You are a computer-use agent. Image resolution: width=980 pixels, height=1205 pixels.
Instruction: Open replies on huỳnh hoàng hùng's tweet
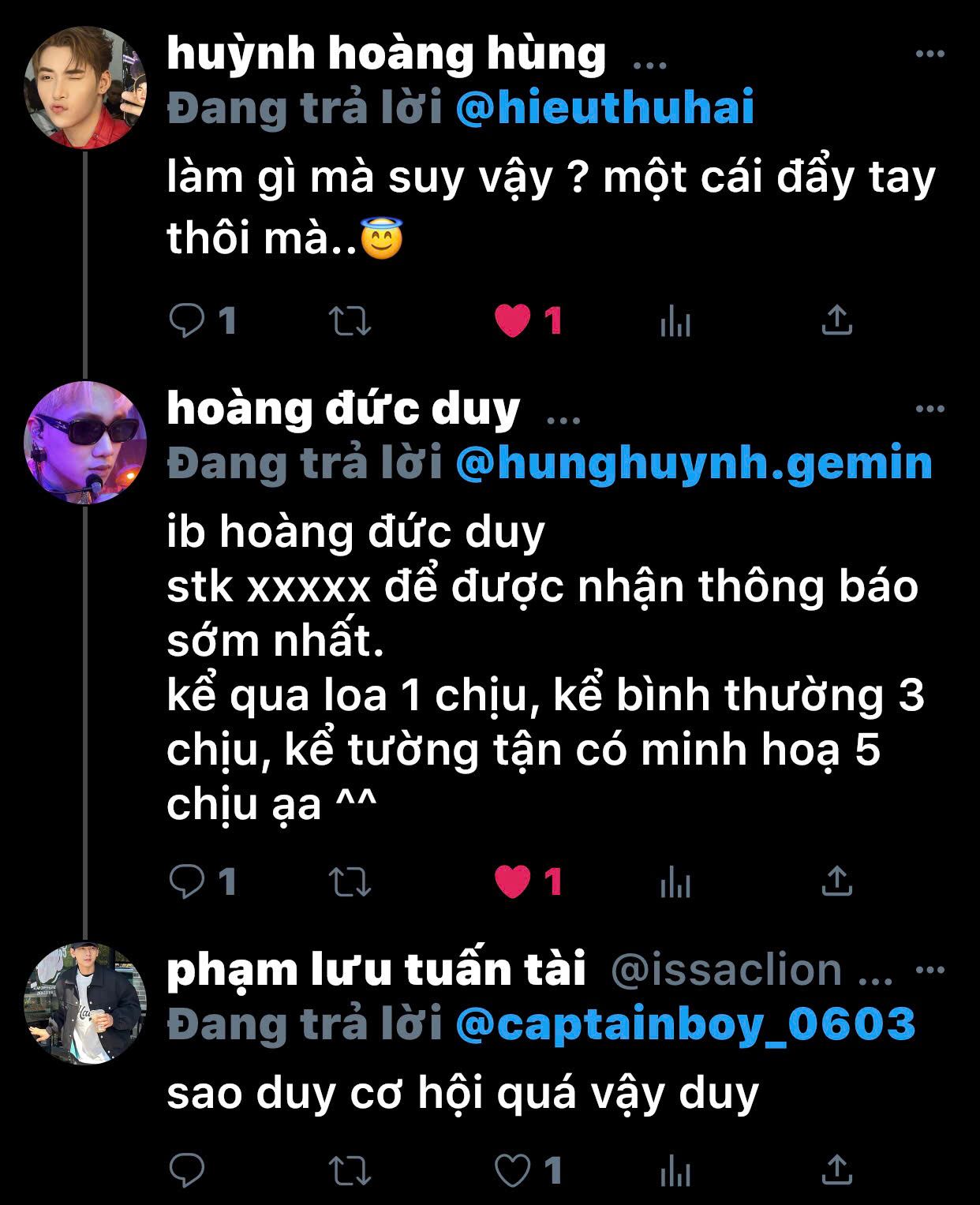tap(188, 321)
